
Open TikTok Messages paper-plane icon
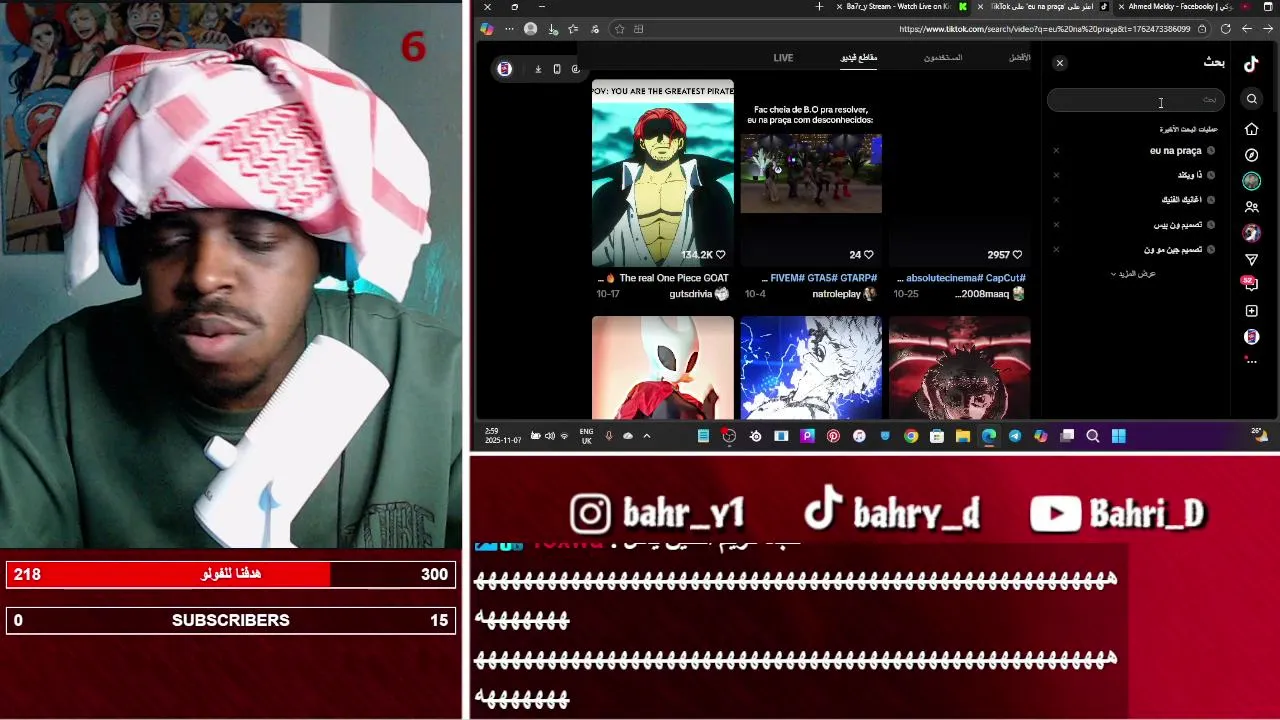[1251, 259]
